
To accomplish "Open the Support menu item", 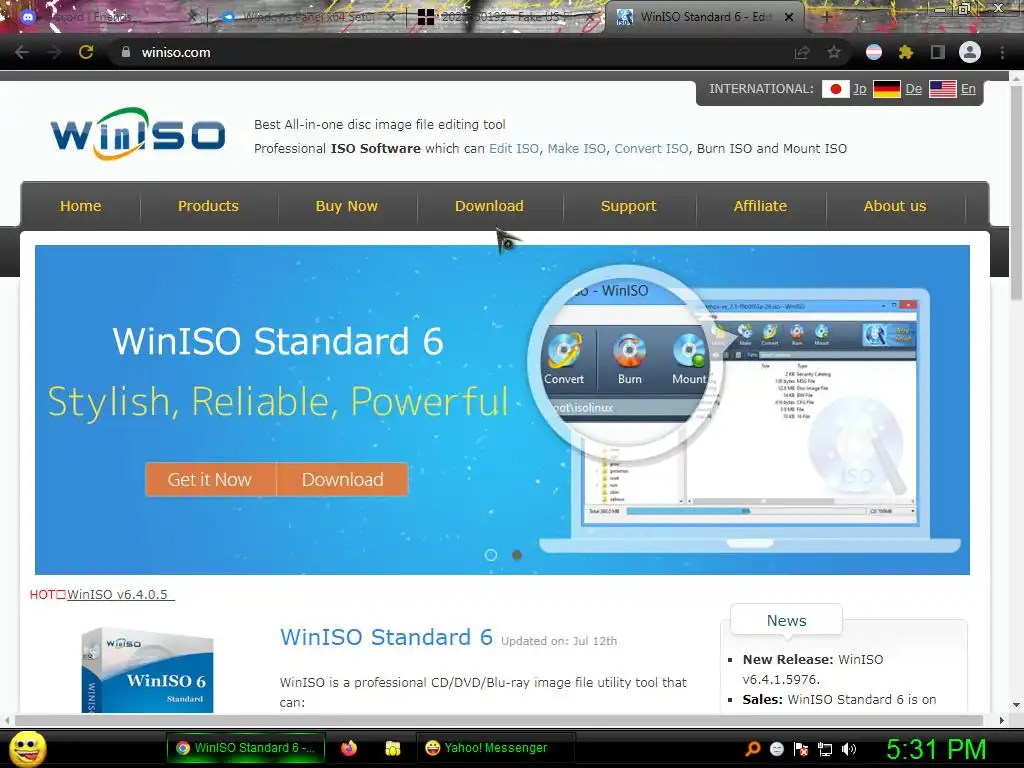I will (628, 206).
